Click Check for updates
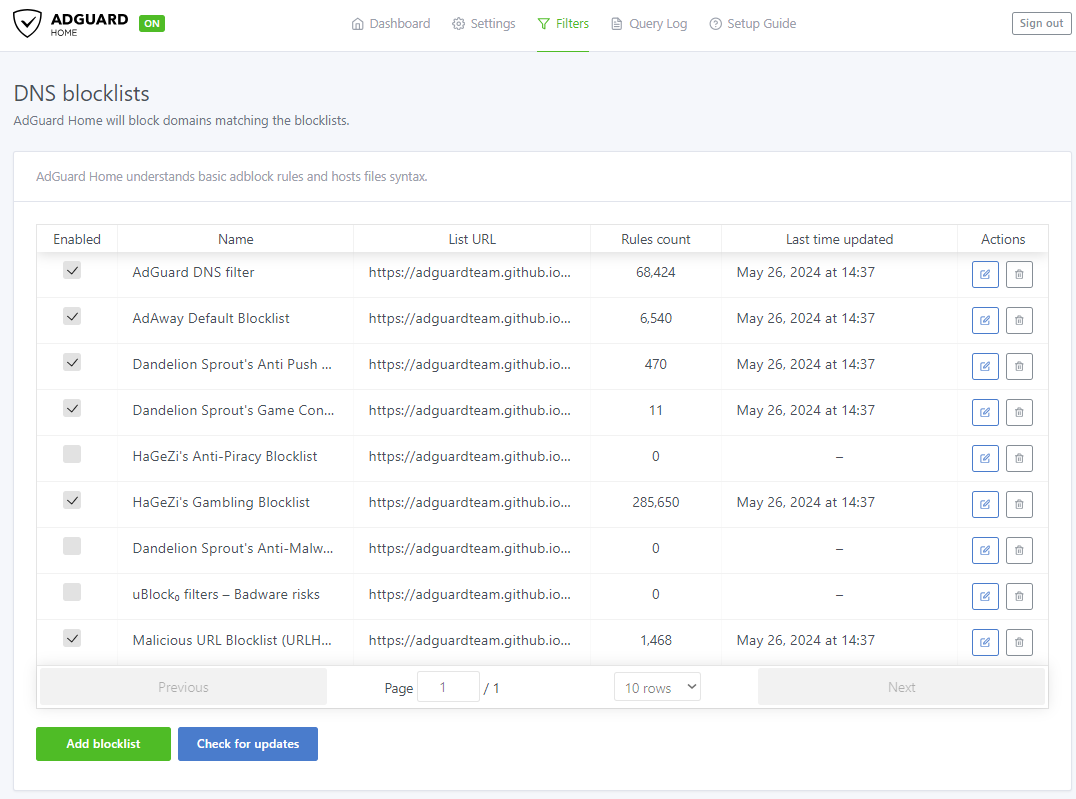 pos(248,744)
